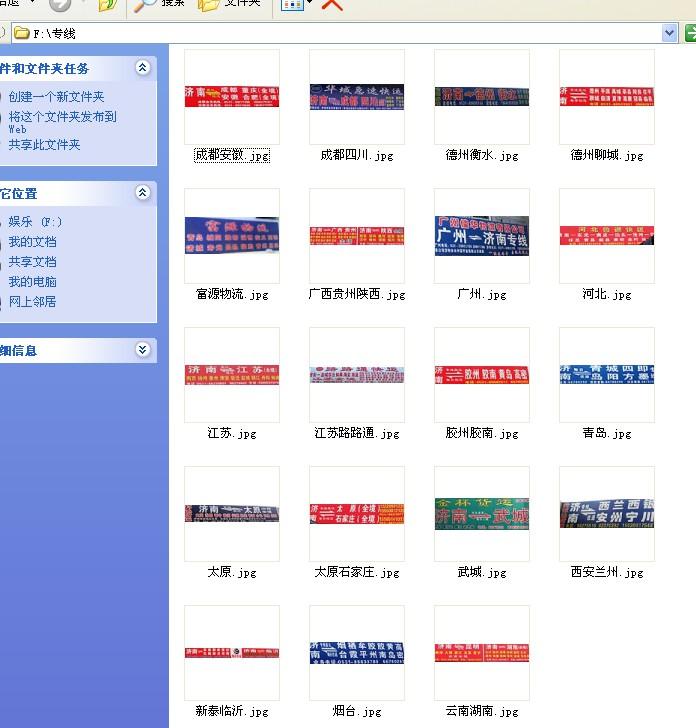Select the 富源物流.jpg thumbnail

[232, 235]
